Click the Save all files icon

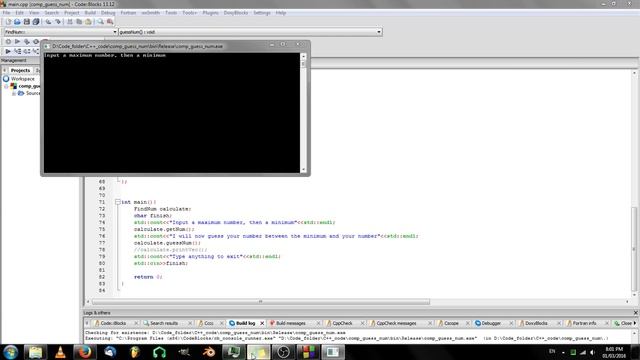(x=36, y=22)
